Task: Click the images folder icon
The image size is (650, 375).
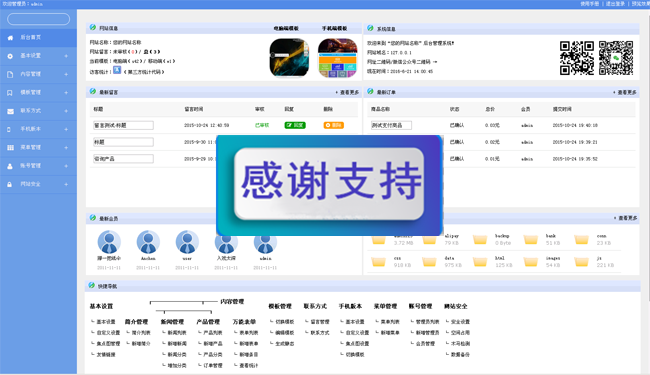Action: click(x=531, y=261)
